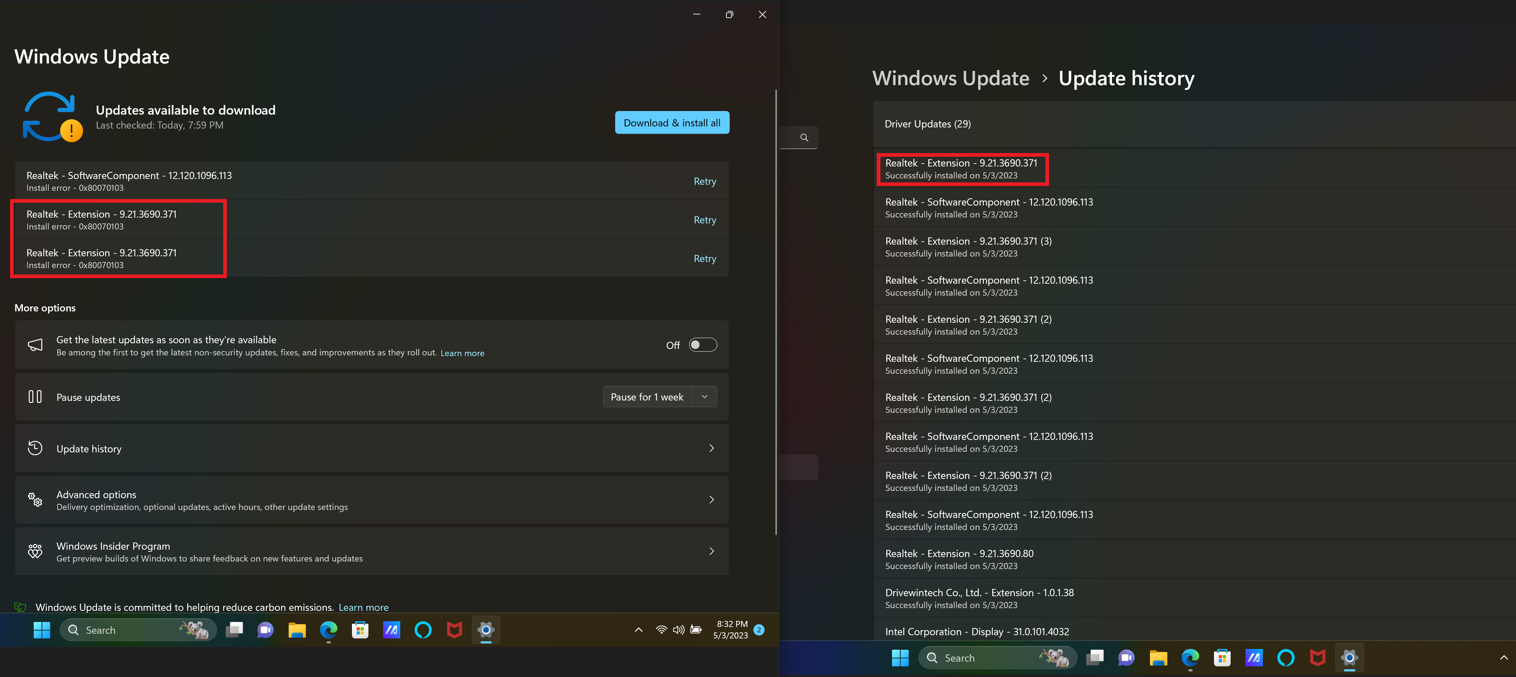Open Start menu in left window's taskbar
The image size is (1516, 677).
42,630
